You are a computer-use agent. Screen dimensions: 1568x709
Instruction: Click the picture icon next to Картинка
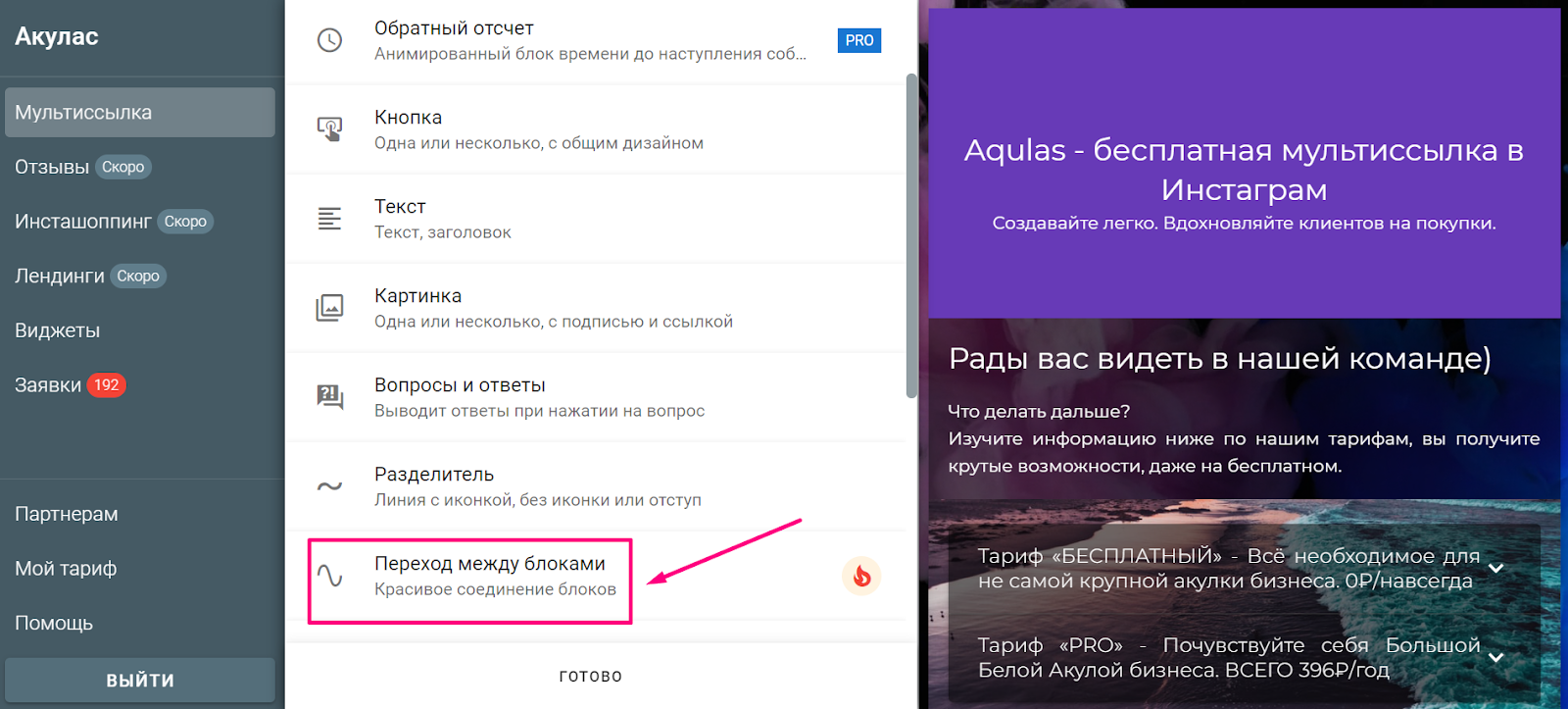(x=329, y=308)
